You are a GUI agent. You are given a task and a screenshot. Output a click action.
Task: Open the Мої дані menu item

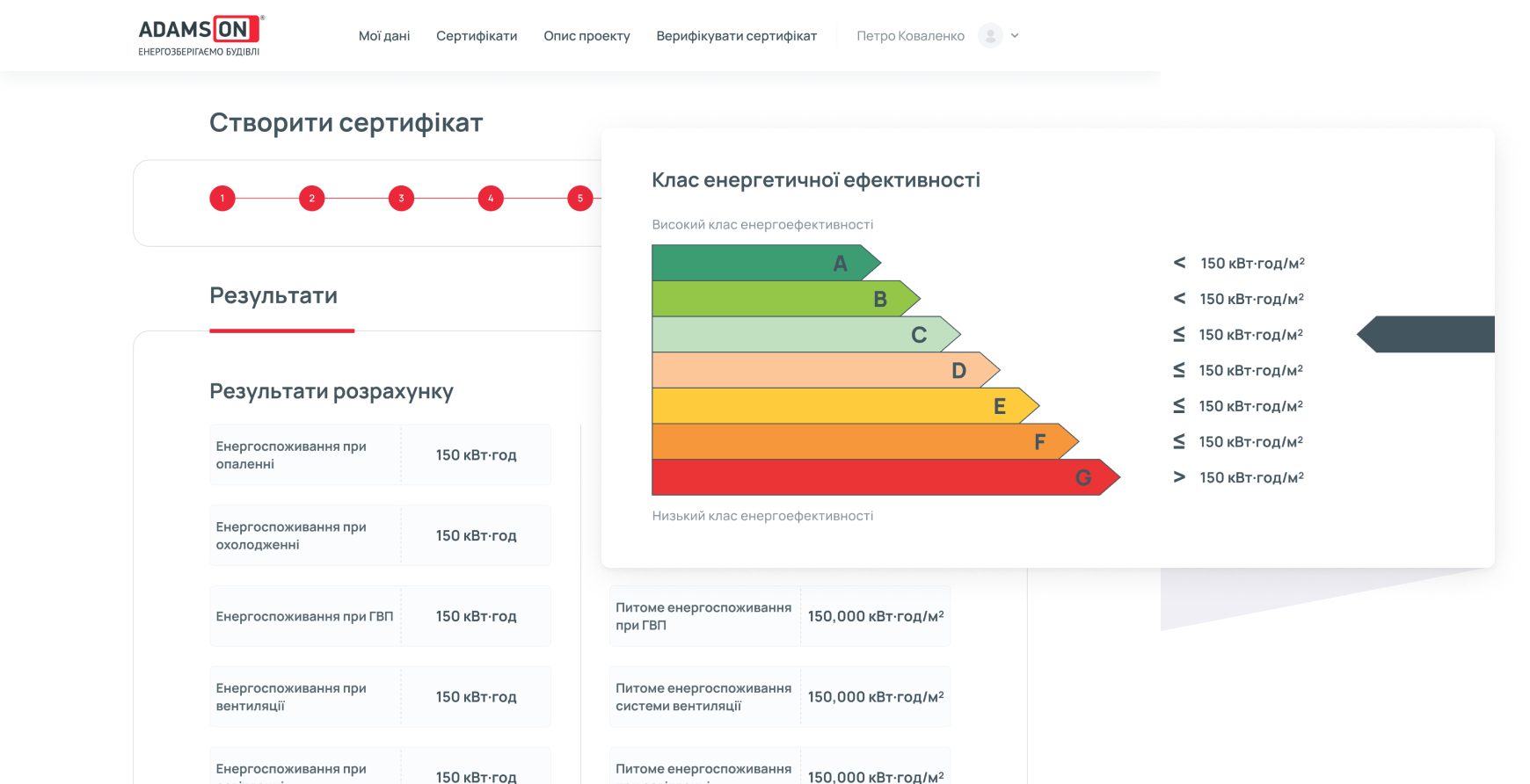coord(384,36)
